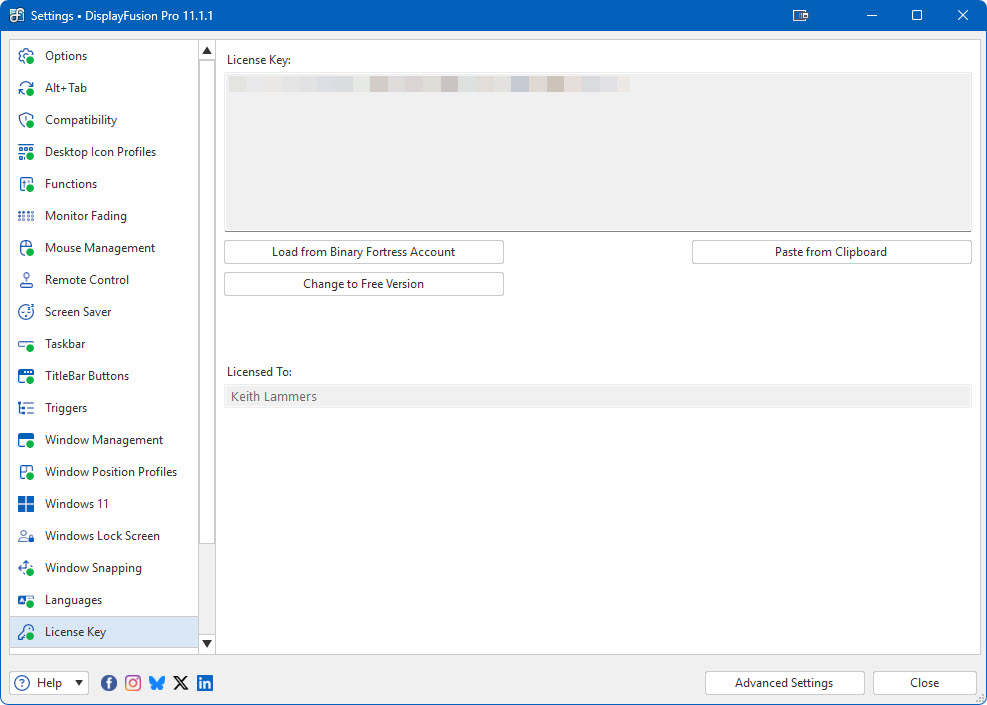987x705 pixels.
Task: Click the Paste from Clipboard button
Action: pos(831,252)
